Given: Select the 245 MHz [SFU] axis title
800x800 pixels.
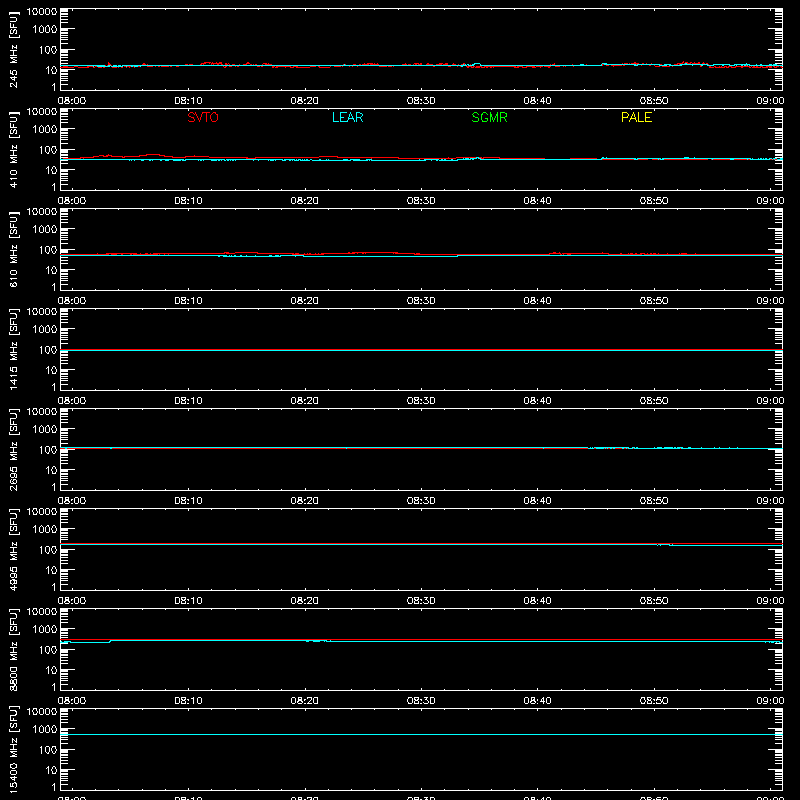Looking at the screenshot, I should pyautogui.click(x=13, y=49).
